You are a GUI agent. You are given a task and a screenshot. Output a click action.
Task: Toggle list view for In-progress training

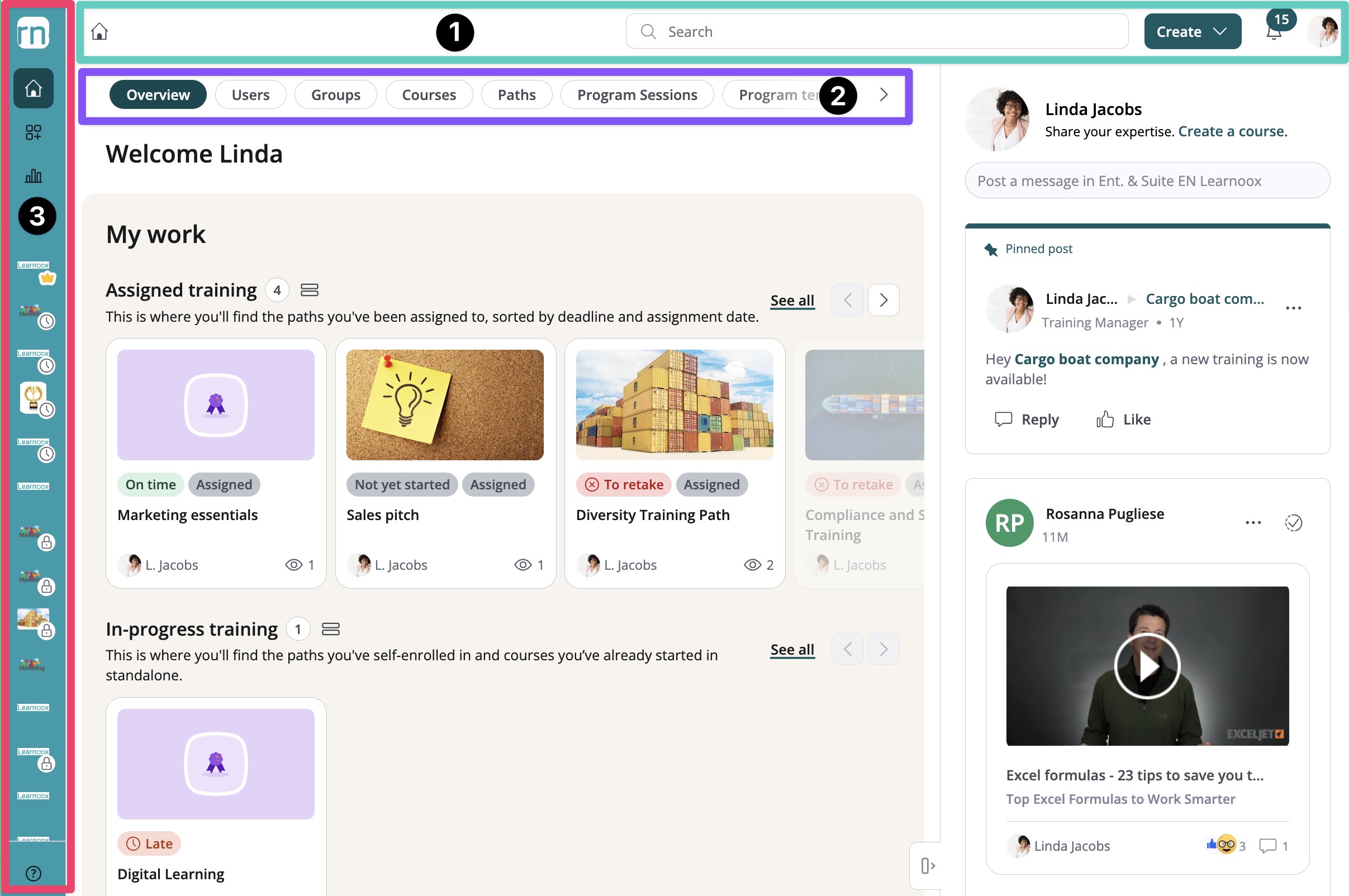pyautogui.click(x=330, y=629)
